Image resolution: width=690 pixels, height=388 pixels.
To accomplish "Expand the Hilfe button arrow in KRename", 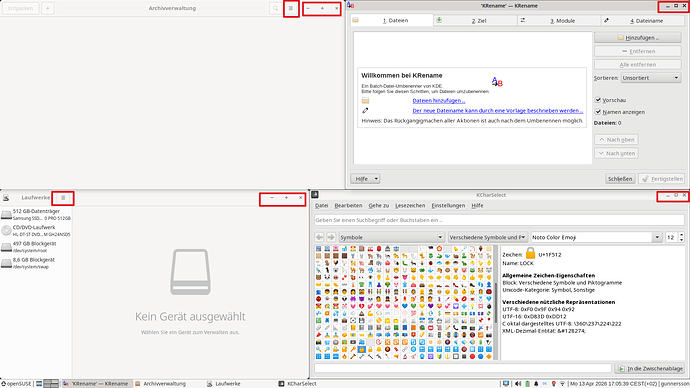I will (376, 179).
